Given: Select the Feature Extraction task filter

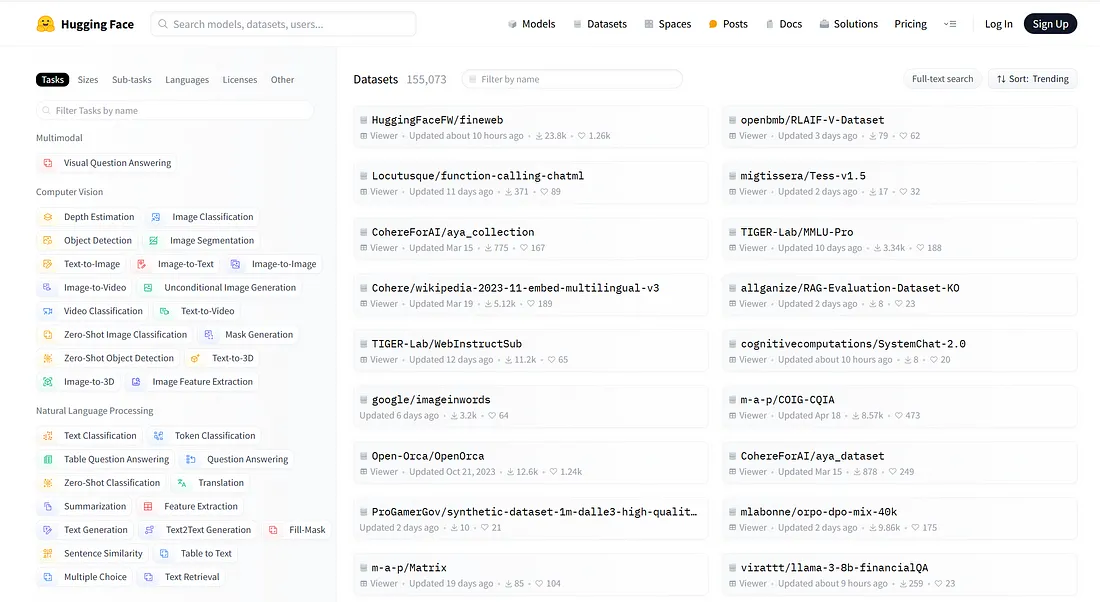Looking at the screenshot, I should [x=191, y=507].
